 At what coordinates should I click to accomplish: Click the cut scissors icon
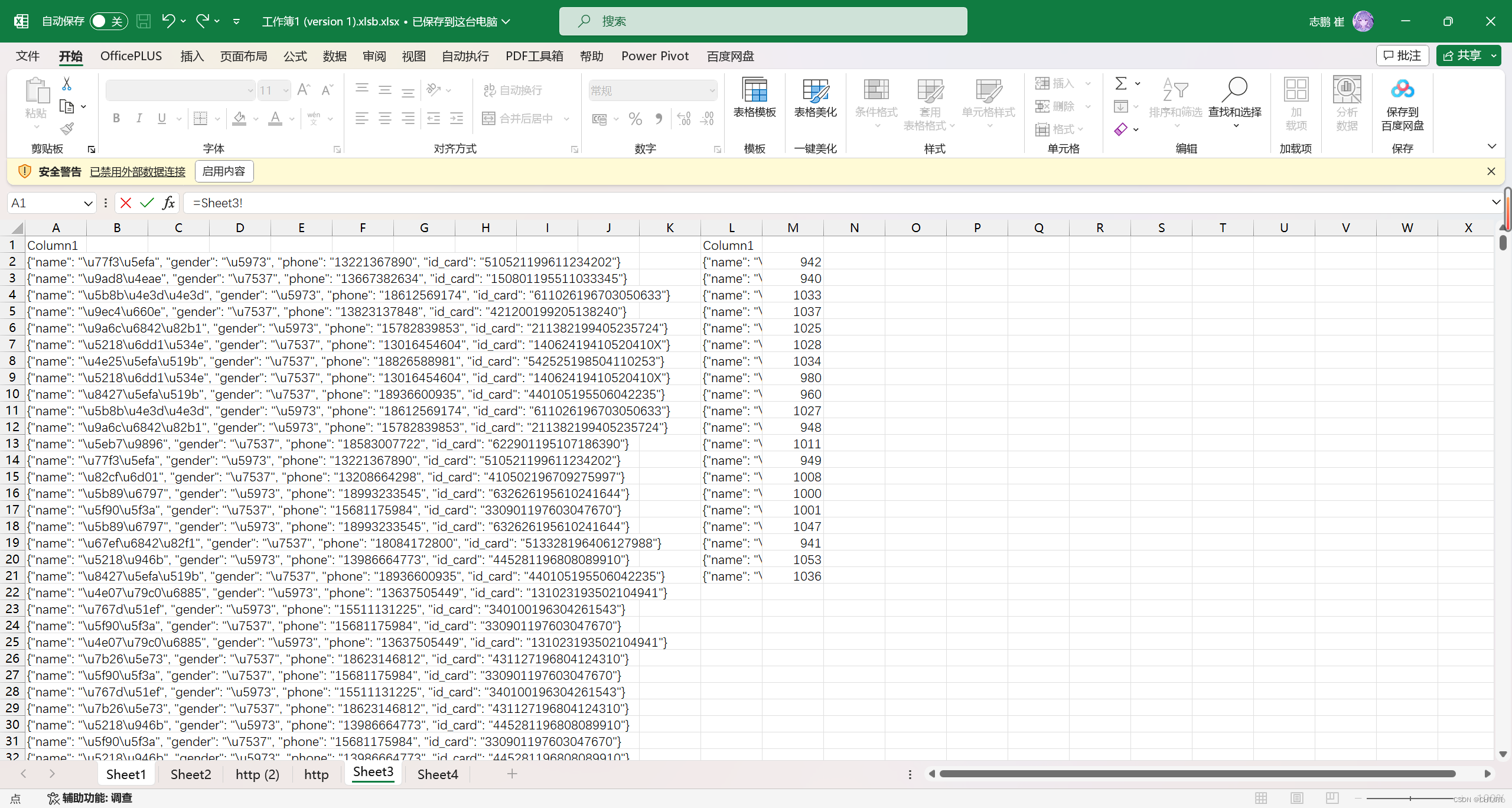coord(67,84)
